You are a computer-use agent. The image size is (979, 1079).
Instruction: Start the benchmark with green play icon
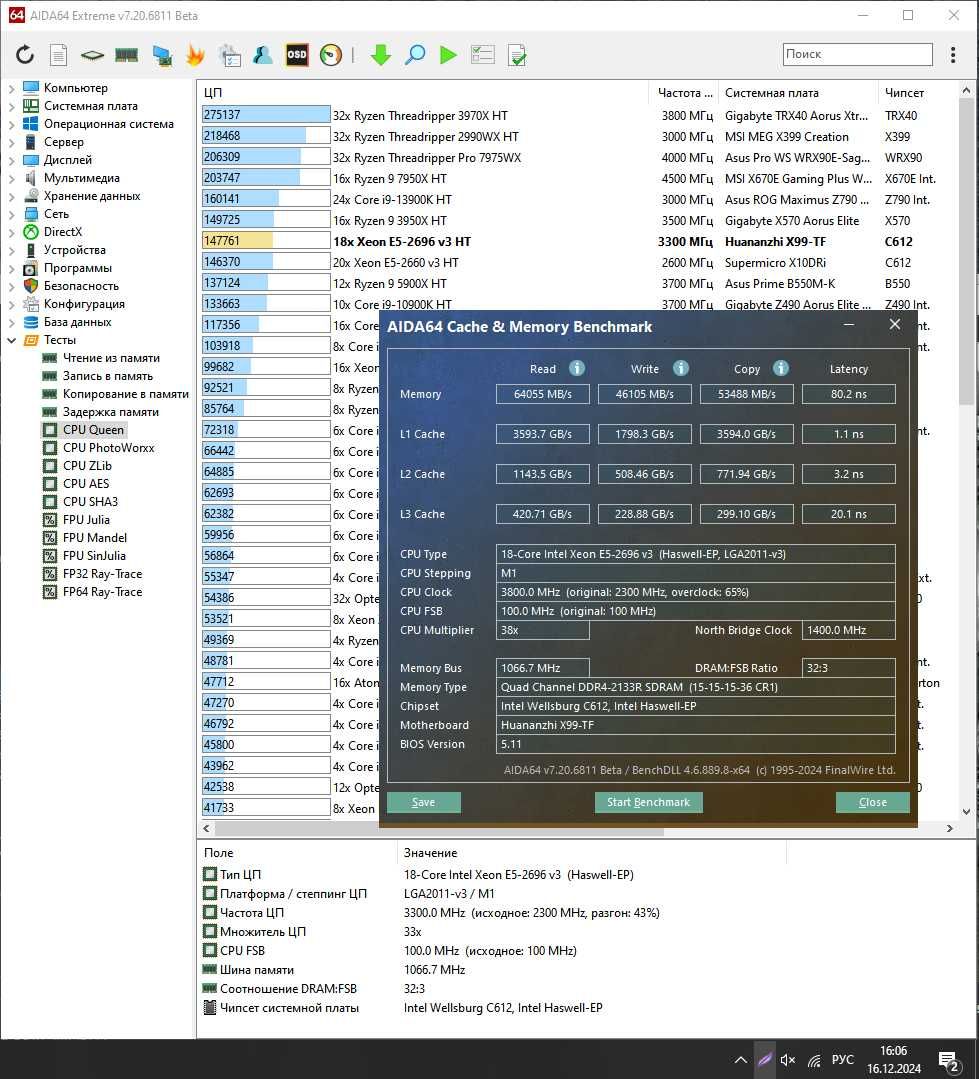448,54
